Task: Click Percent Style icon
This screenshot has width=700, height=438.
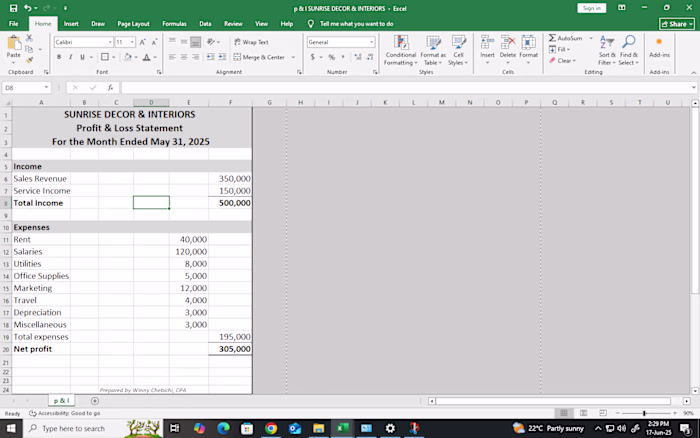Action: pyautogui.click(x=332, y=57)
